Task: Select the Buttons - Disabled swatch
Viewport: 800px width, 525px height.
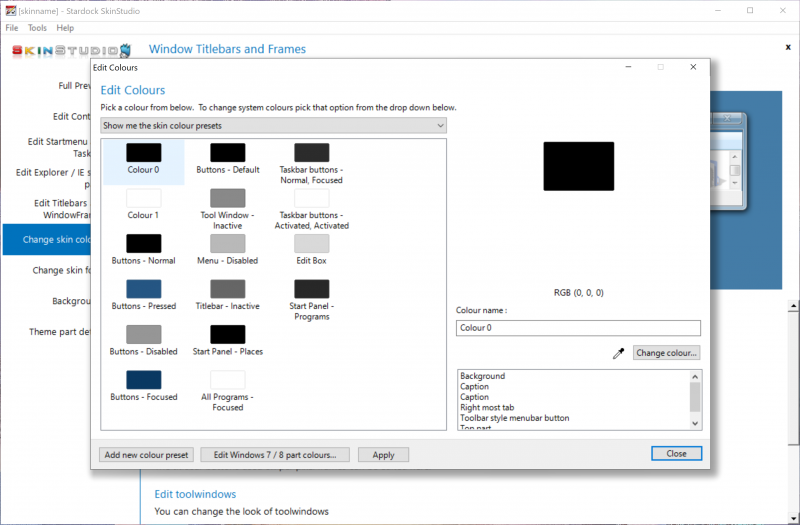Action: pyautogui.click(x=143, y=334)
